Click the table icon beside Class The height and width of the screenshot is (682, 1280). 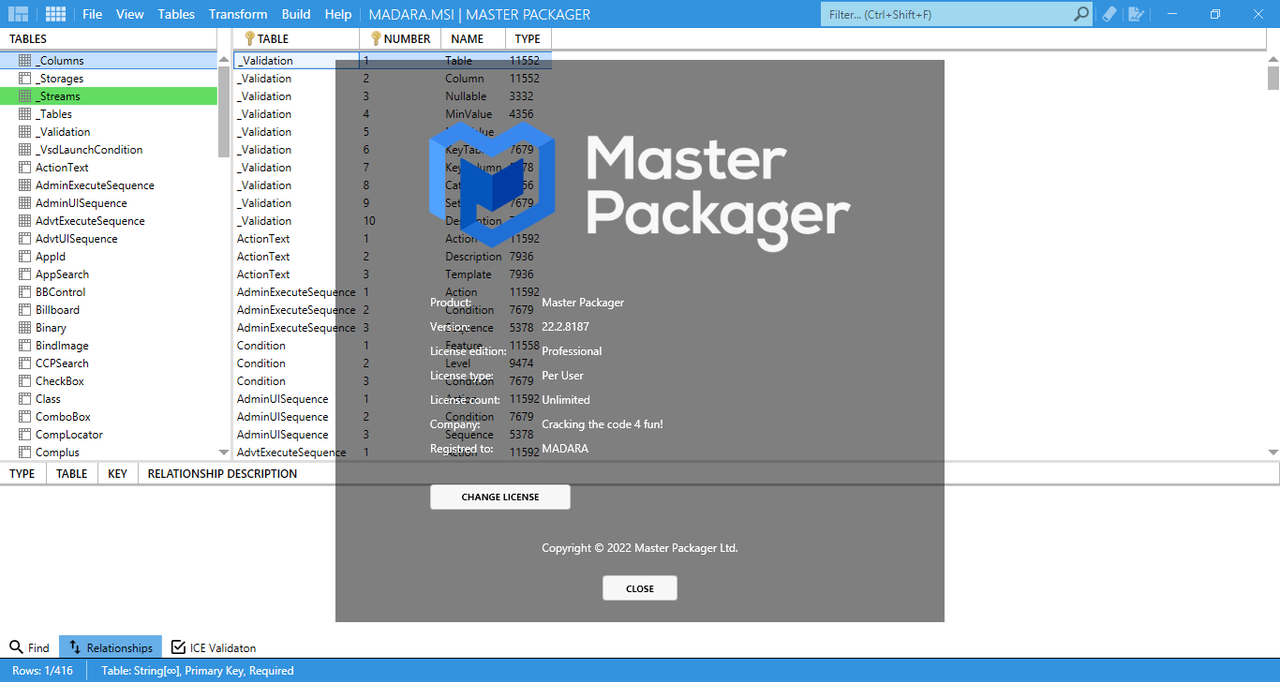coord(25,399)
